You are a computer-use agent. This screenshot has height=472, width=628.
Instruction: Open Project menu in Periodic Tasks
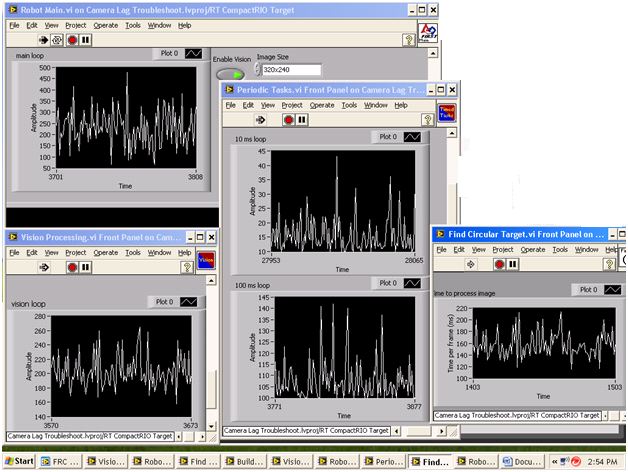292,105
